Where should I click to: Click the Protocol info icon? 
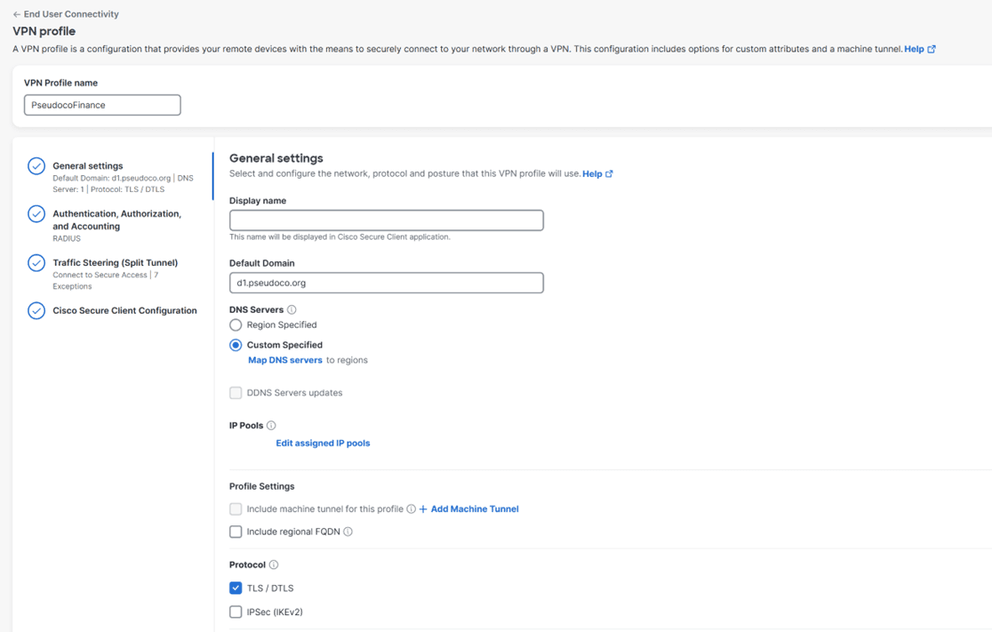coord(273,564)
